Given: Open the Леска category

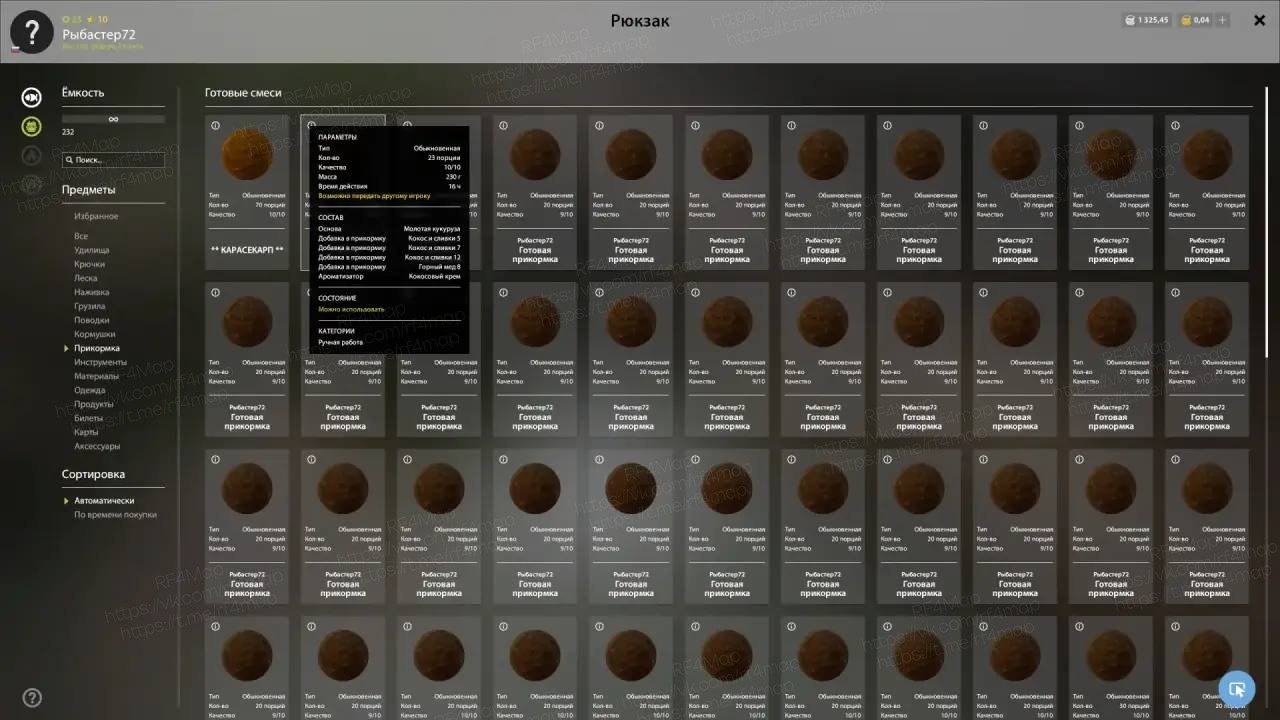Looking at the screenshot, I should pos(86,279).
